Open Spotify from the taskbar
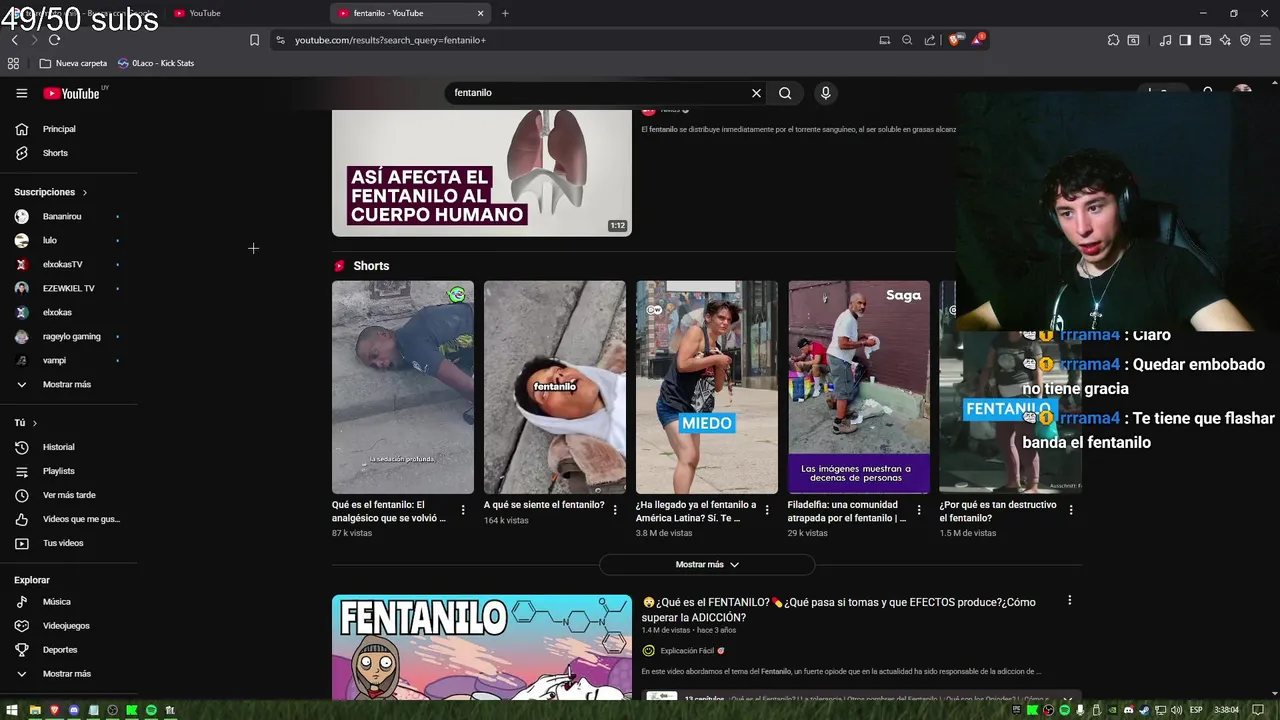The width and height of the screenshot is (1280, 720). coord(151,710)
